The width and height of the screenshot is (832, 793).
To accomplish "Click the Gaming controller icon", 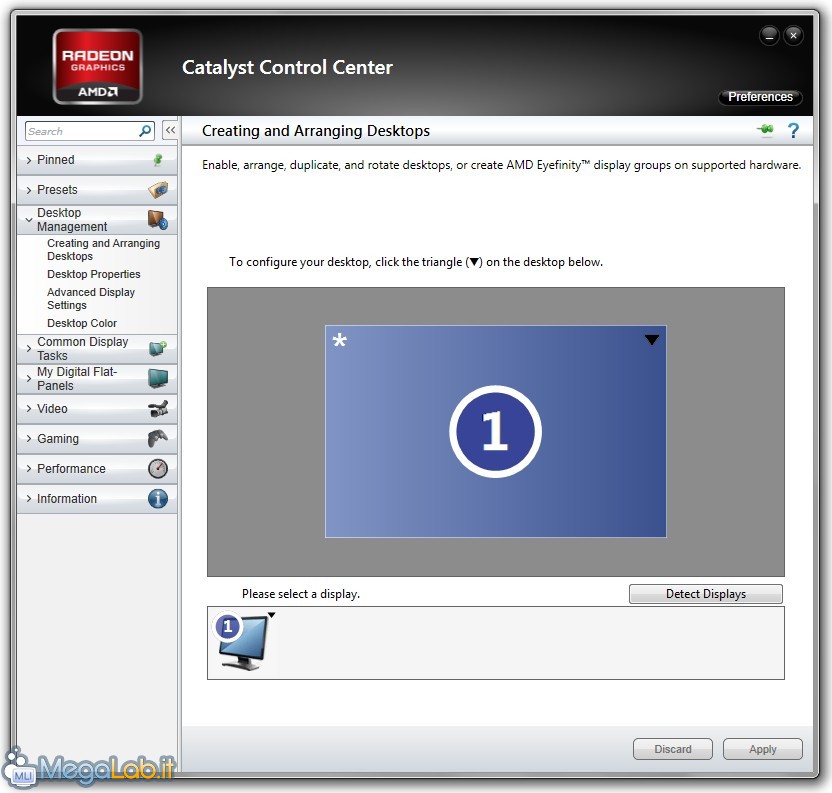I will 158,438.
